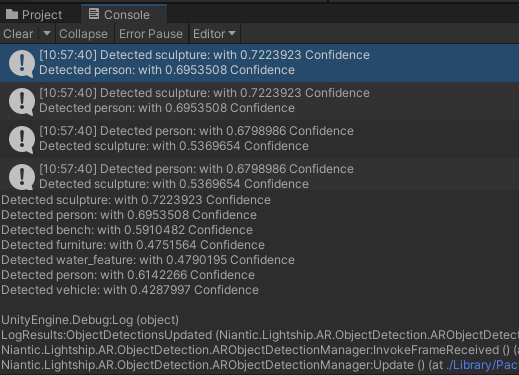The image size is (519, 375).
Task: Click the 'UnityEngine.Debug:Log (object)' stack trace line
Action: (90, 320)
